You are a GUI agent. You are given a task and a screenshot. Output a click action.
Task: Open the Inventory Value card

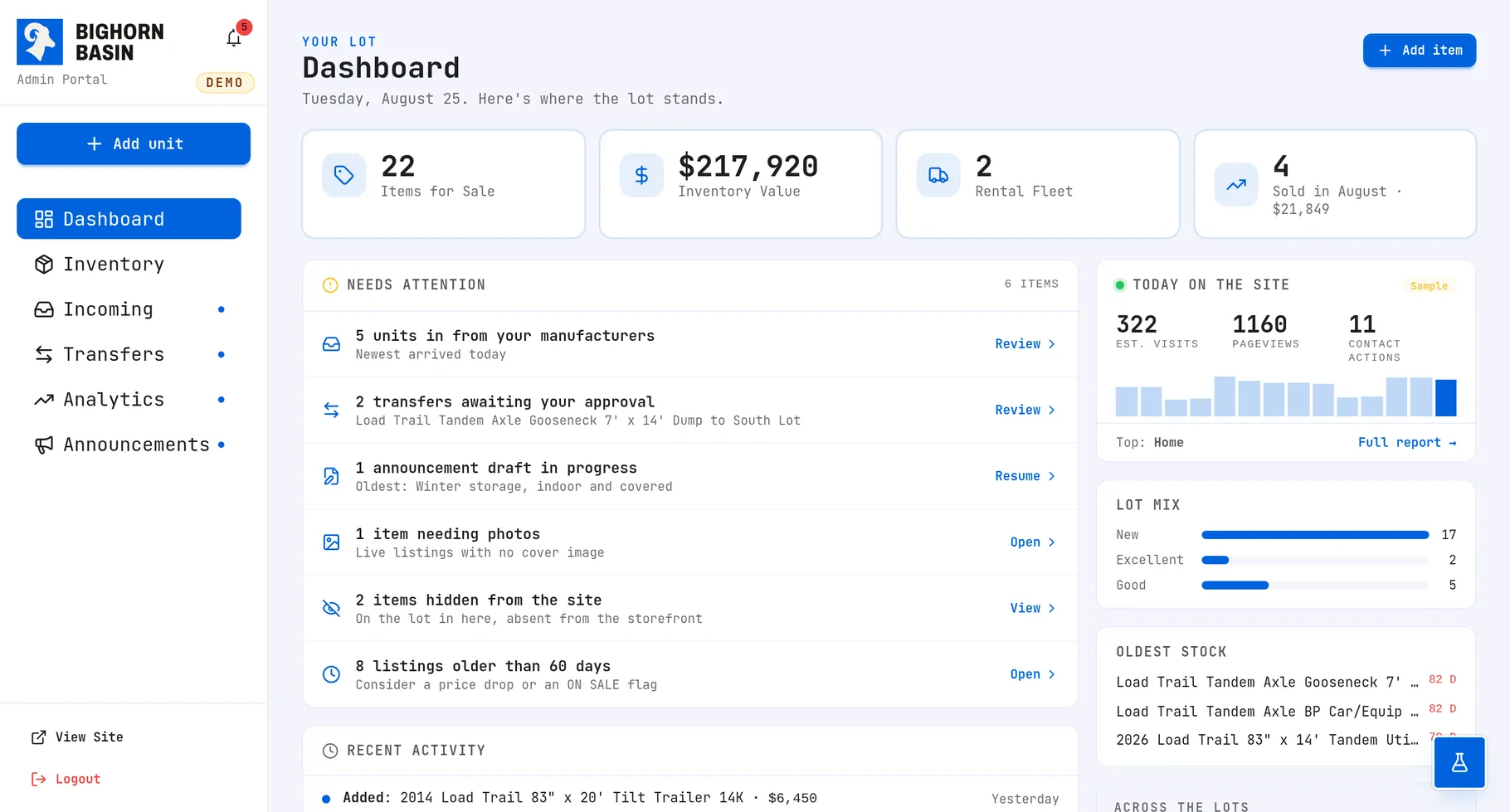coord(741,184)
